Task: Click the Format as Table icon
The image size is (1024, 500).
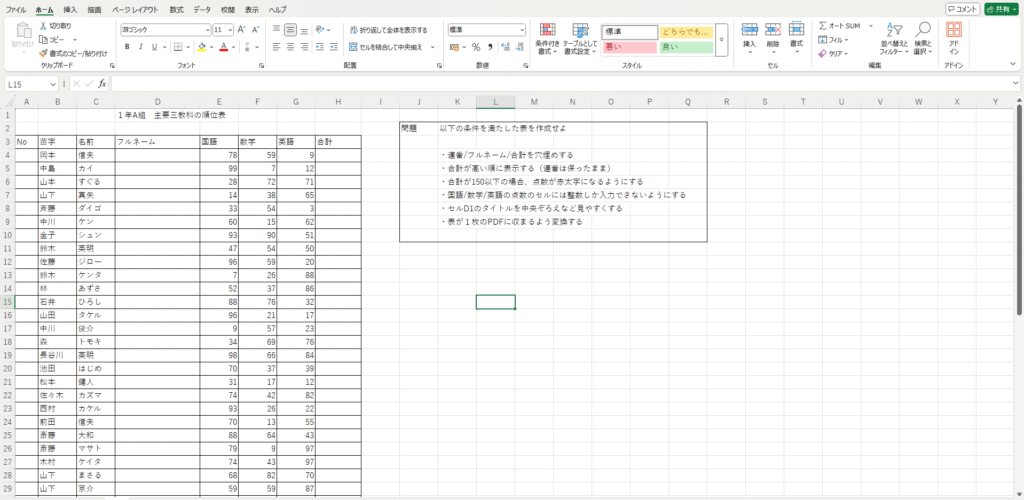Action: (580, 32)
